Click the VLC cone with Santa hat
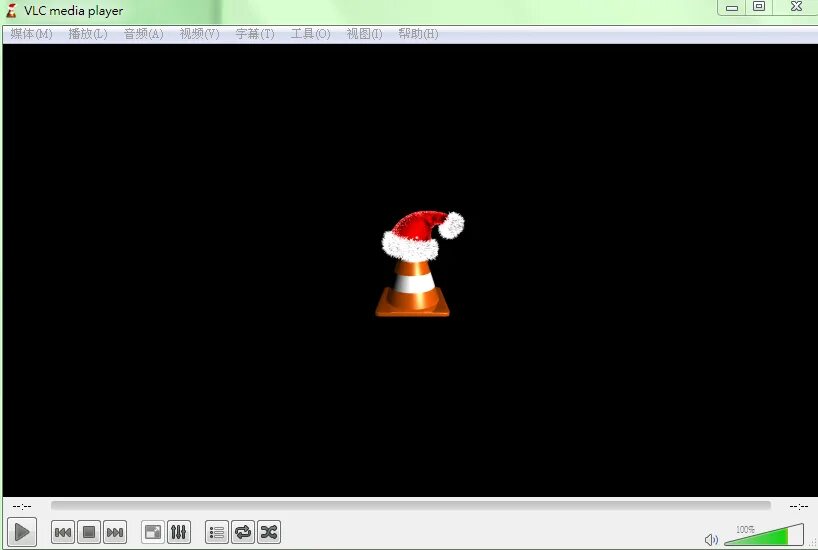The image size is (818, 550). click(417, 264)
